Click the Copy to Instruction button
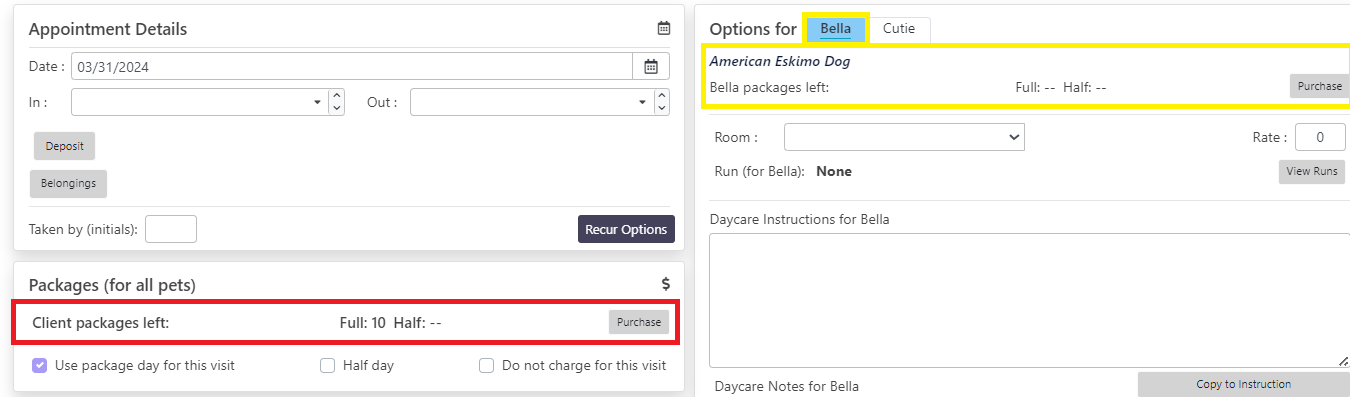The width and height of the screenshot is (1350, 397). [x=1244, y=384]
